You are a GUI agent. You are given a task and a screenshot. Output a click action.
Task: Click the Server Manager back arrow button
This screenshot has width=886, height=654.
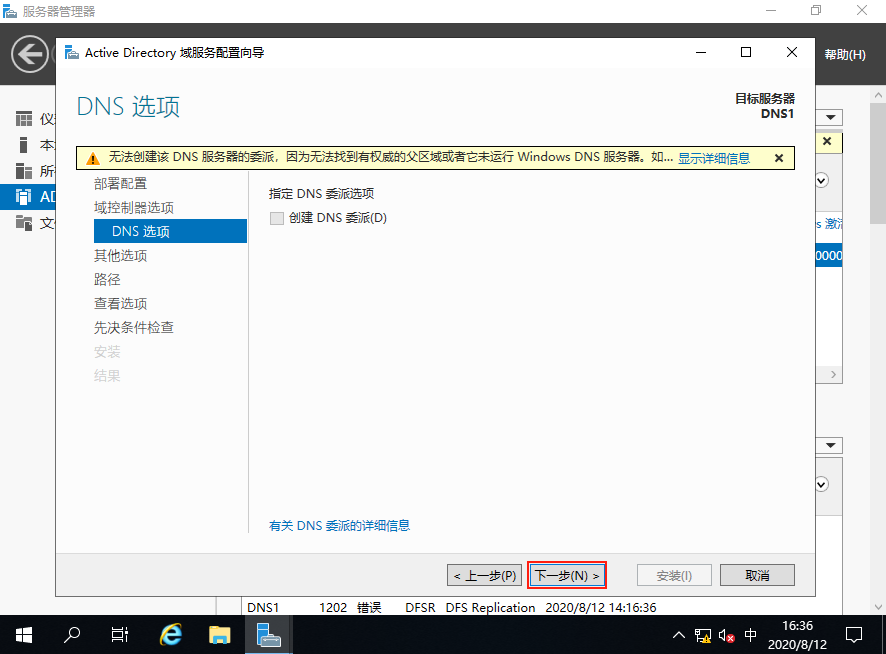(x=29, y=54)
